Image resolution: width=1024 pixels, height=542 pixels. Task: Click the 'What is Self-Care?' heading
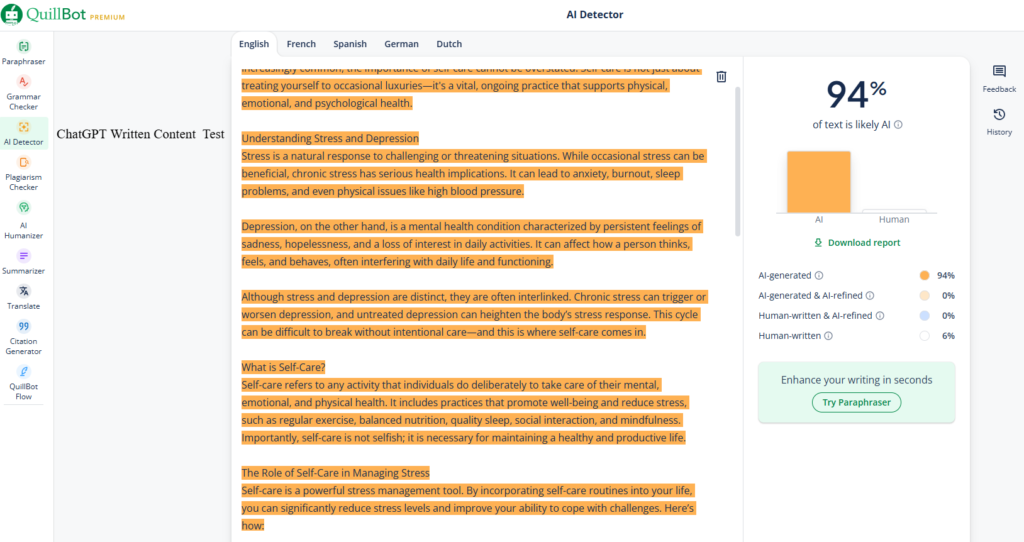coord(283,367)
